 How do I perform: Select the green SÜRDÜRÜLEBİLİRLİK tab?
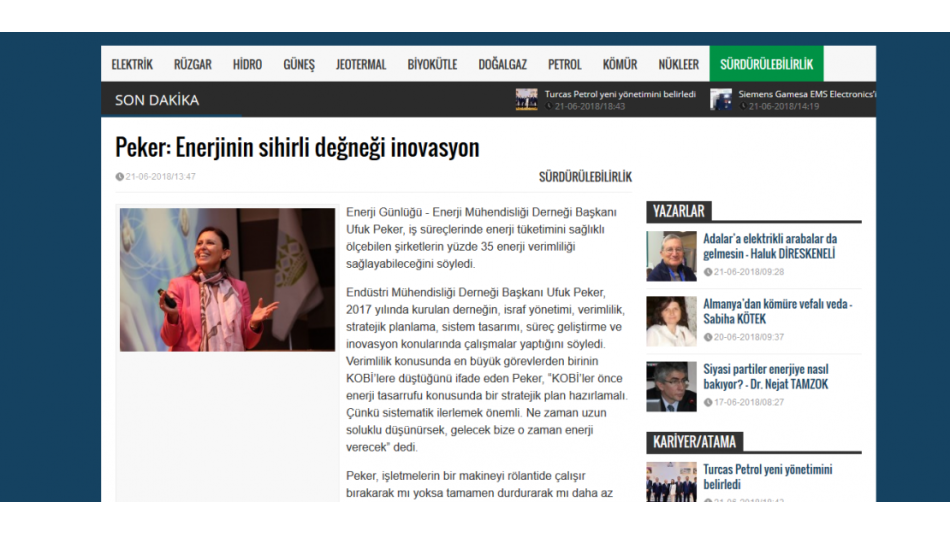pyautogui.click(x=766, y=64)
